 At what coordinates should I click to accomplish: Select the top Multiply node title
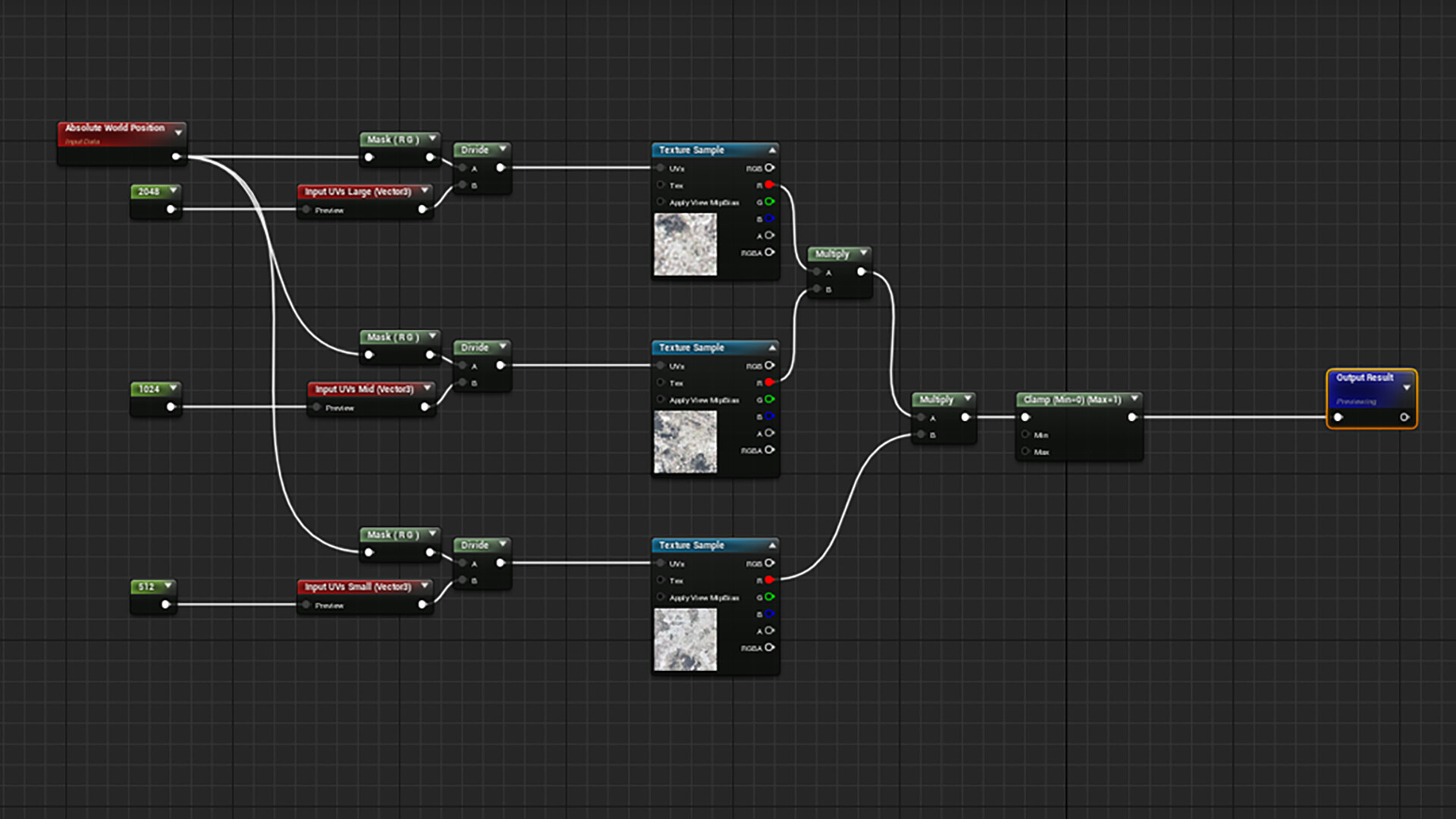click(x=832, y=254)
